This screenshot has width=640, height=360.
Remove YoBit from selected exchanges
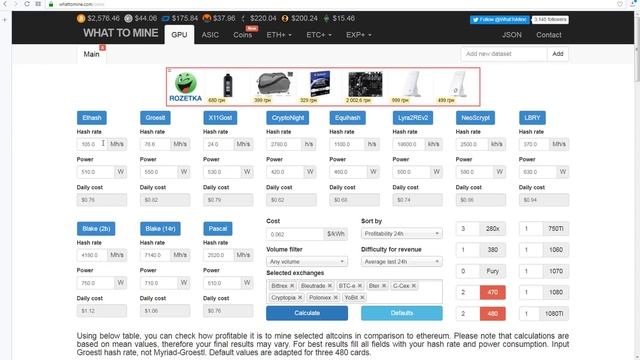coord(362,297)
